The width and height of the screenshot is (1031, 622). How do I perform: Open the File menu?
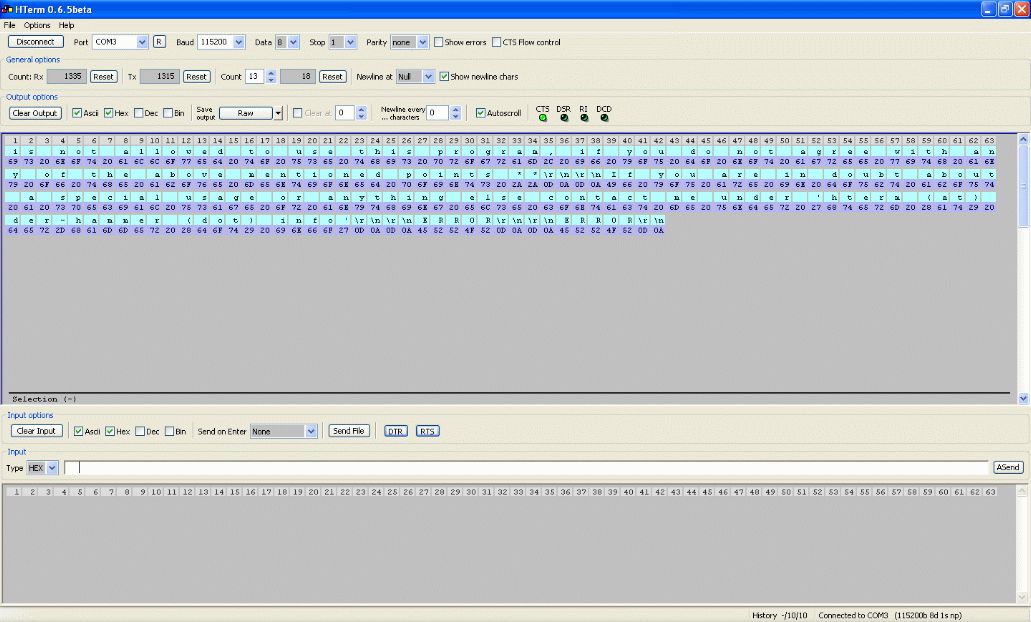click(10, 25)
